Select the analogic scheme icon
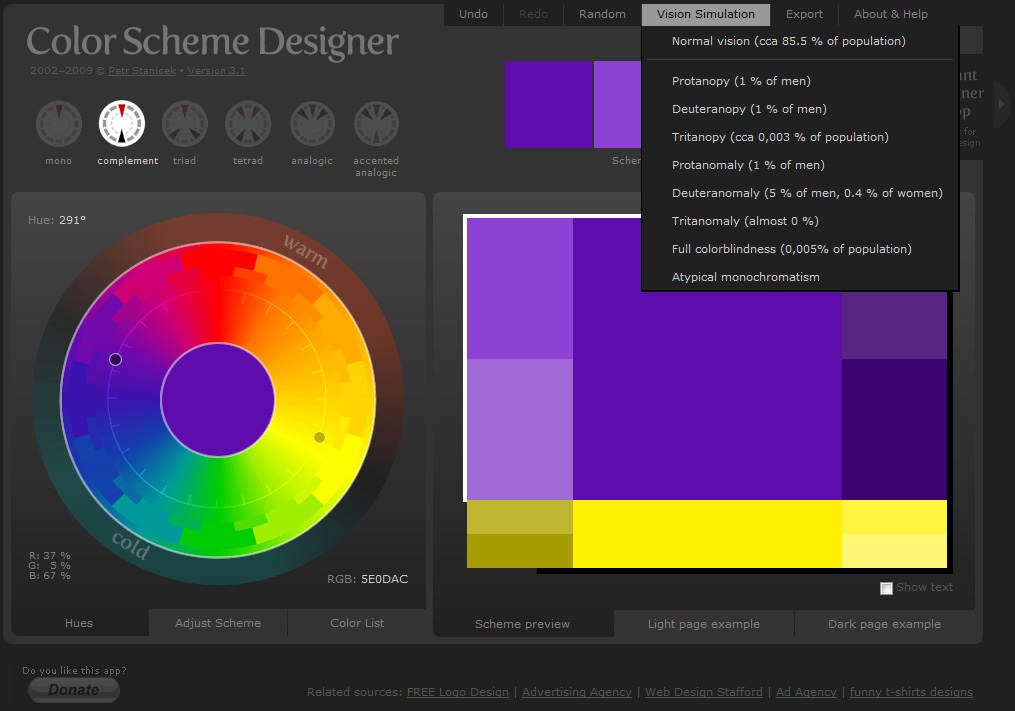 point(312,124)
